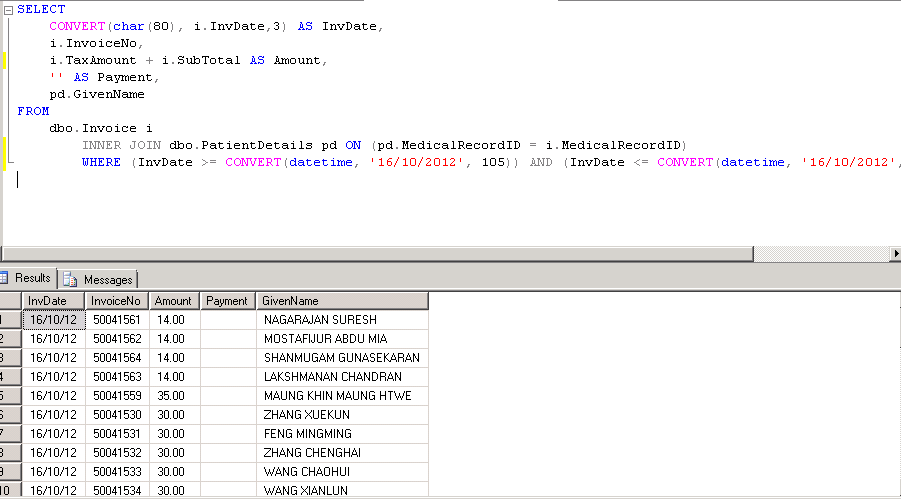This screenshot has height=499, width=901.
Task: Click the query editor horizontal scrollbar thumb
Action: (x=377, y=254)
